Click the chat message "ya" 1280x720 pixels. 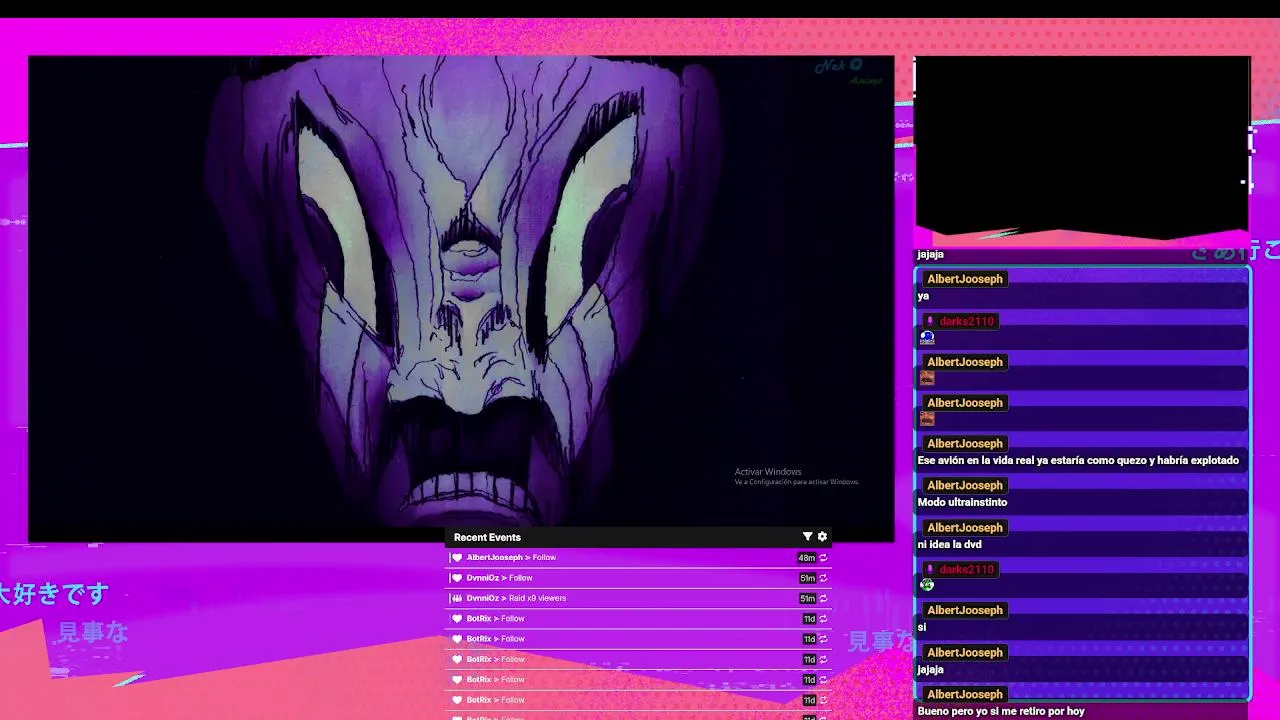923,296
